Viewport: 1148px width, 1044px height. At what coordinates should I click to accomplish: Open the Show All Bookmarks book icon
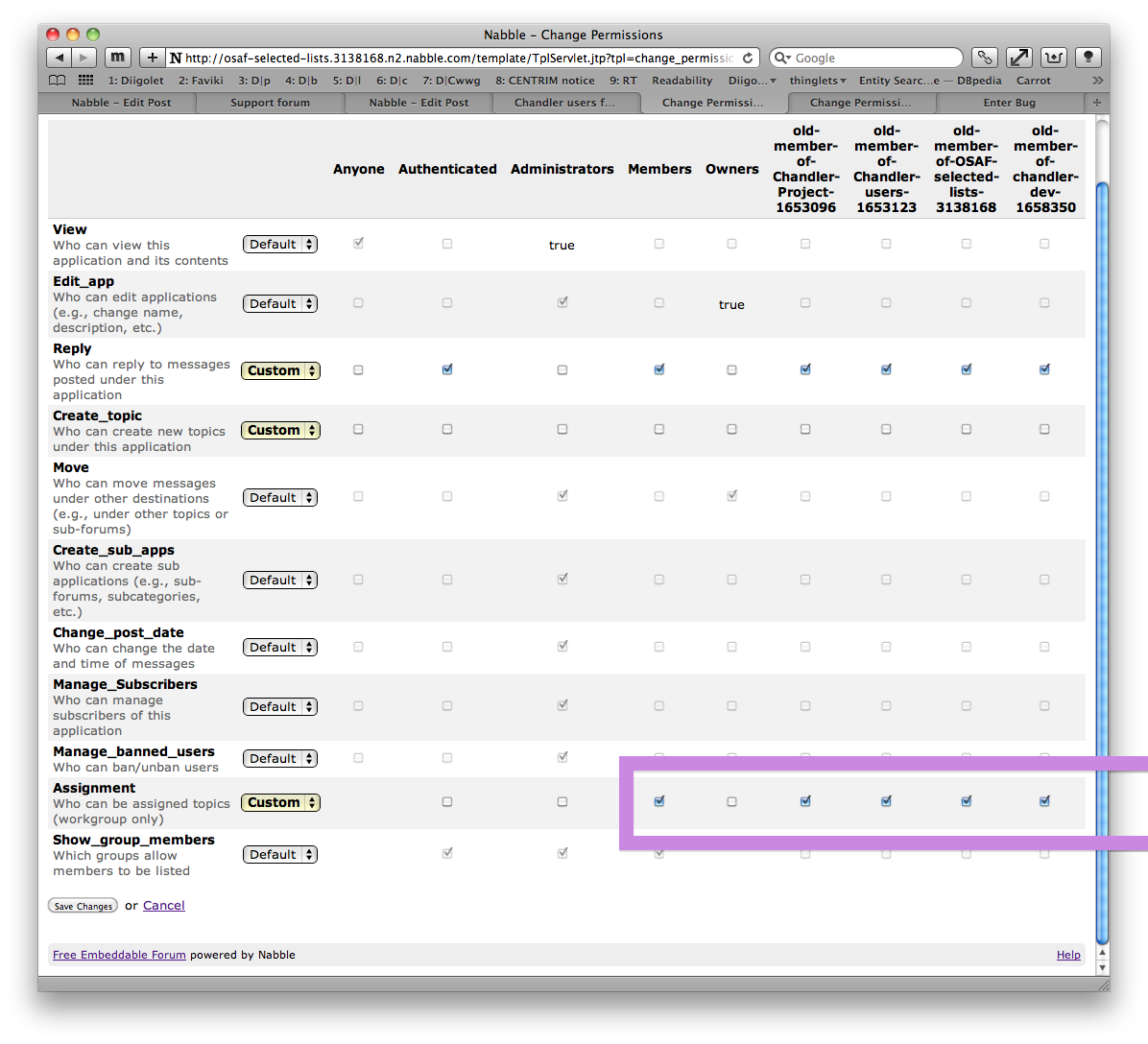[58, 81]
